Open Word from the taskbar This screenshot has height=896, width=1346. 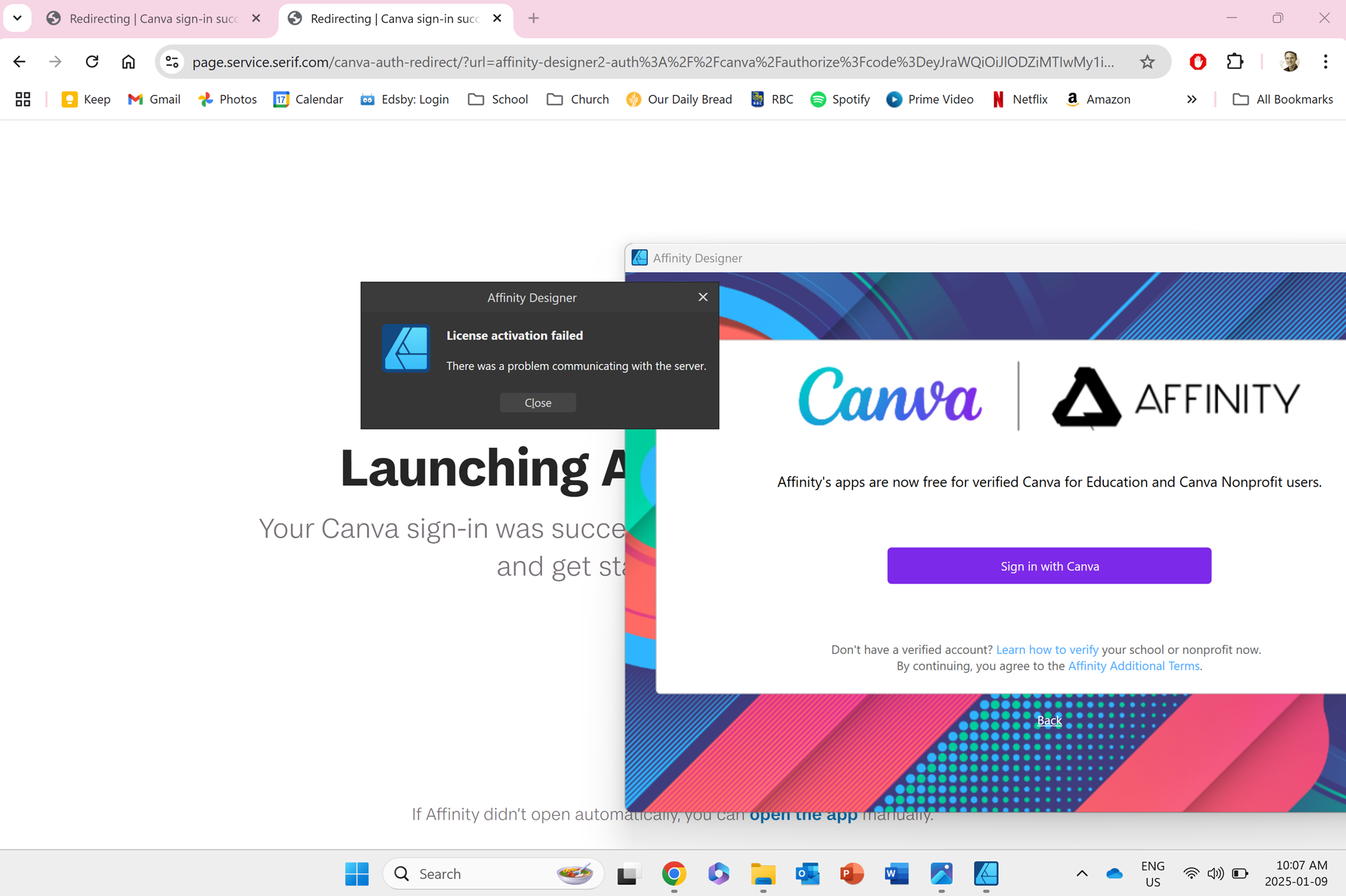click(x=897, y=874)
